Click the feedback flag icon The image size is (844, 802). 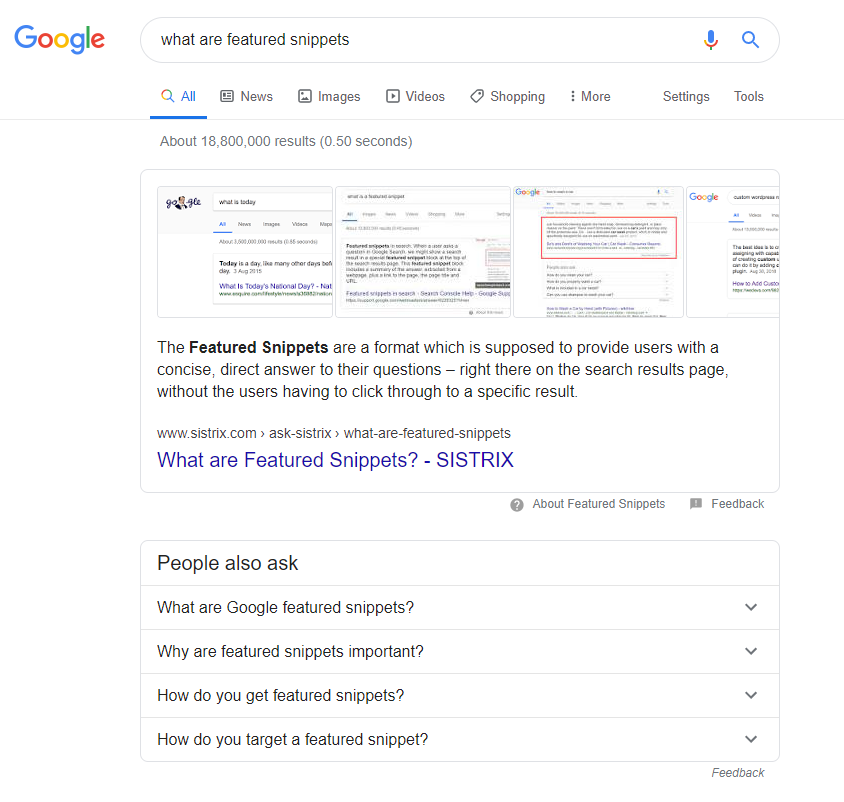point(695,504)
